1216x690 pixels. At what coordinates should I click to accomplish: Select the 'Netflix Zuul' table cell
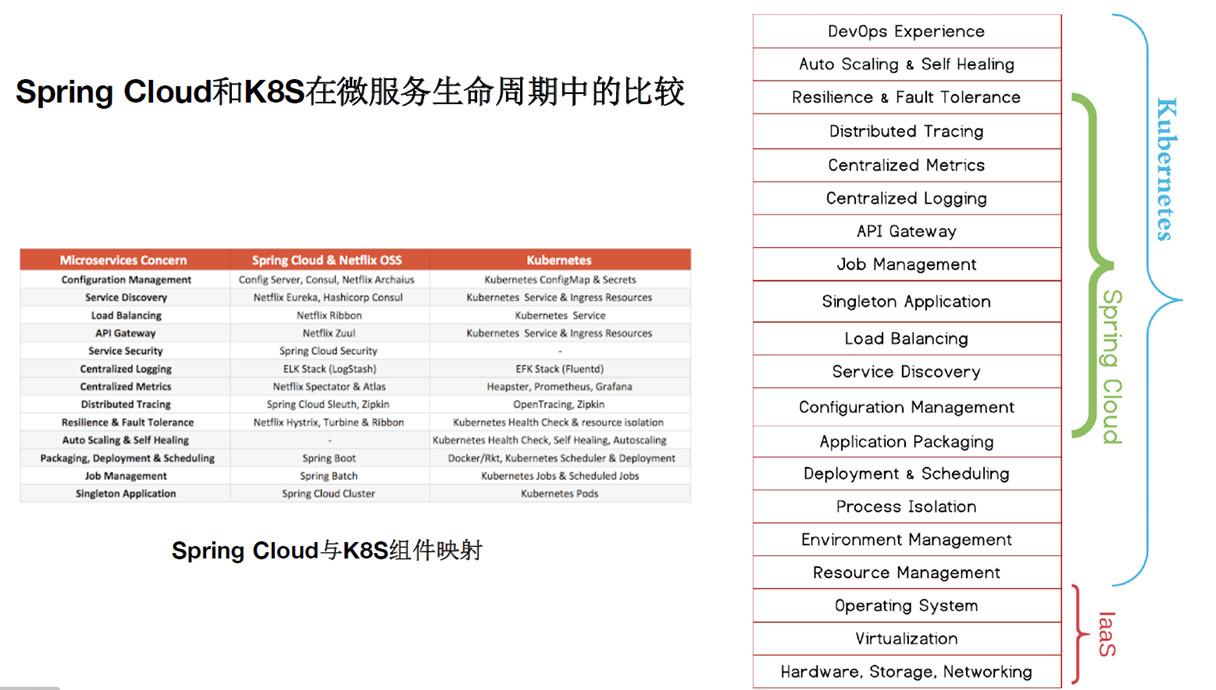click(x=329, y=333)
